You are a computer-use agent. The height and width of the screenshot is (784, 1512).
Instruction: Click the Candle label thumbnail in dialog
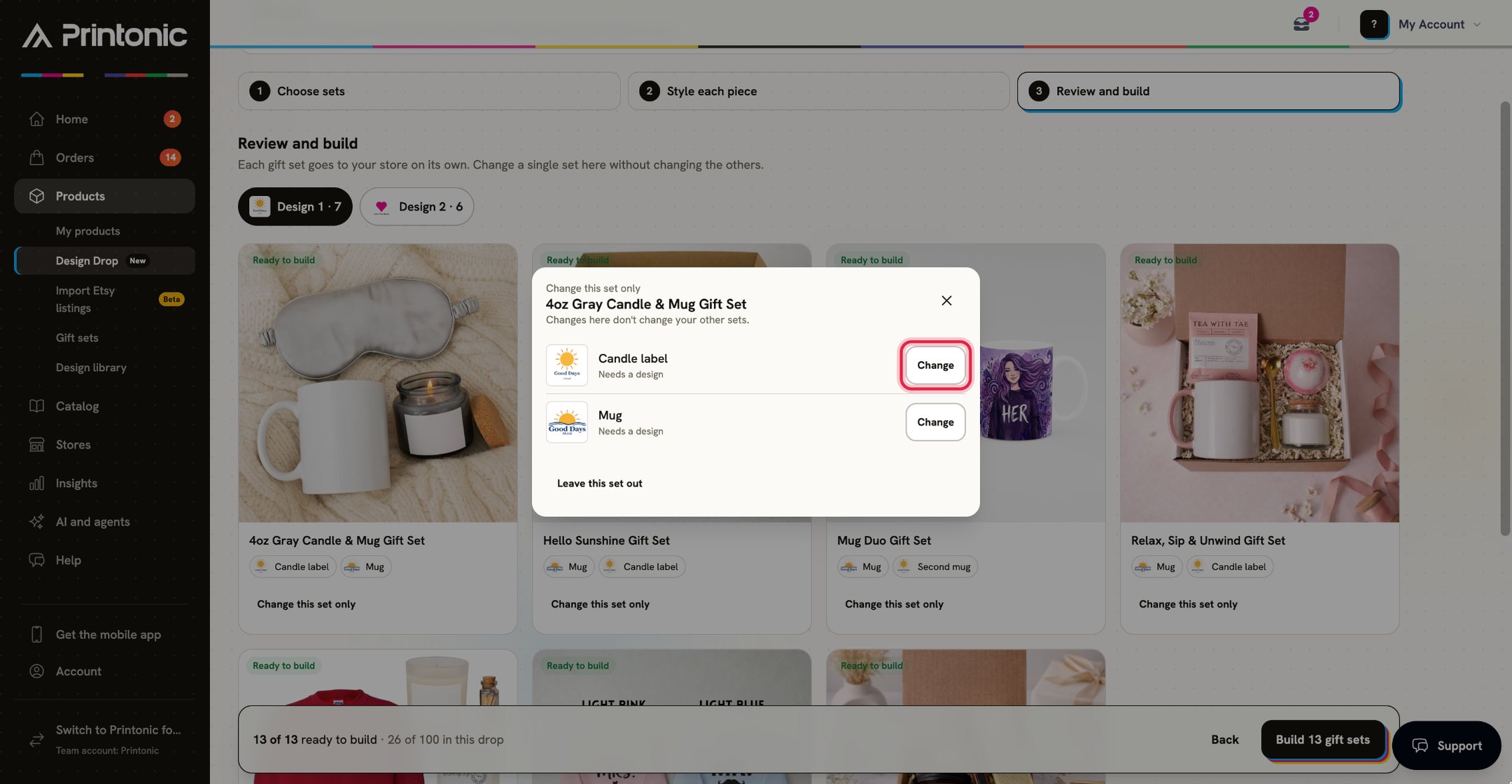click(566, 365)
